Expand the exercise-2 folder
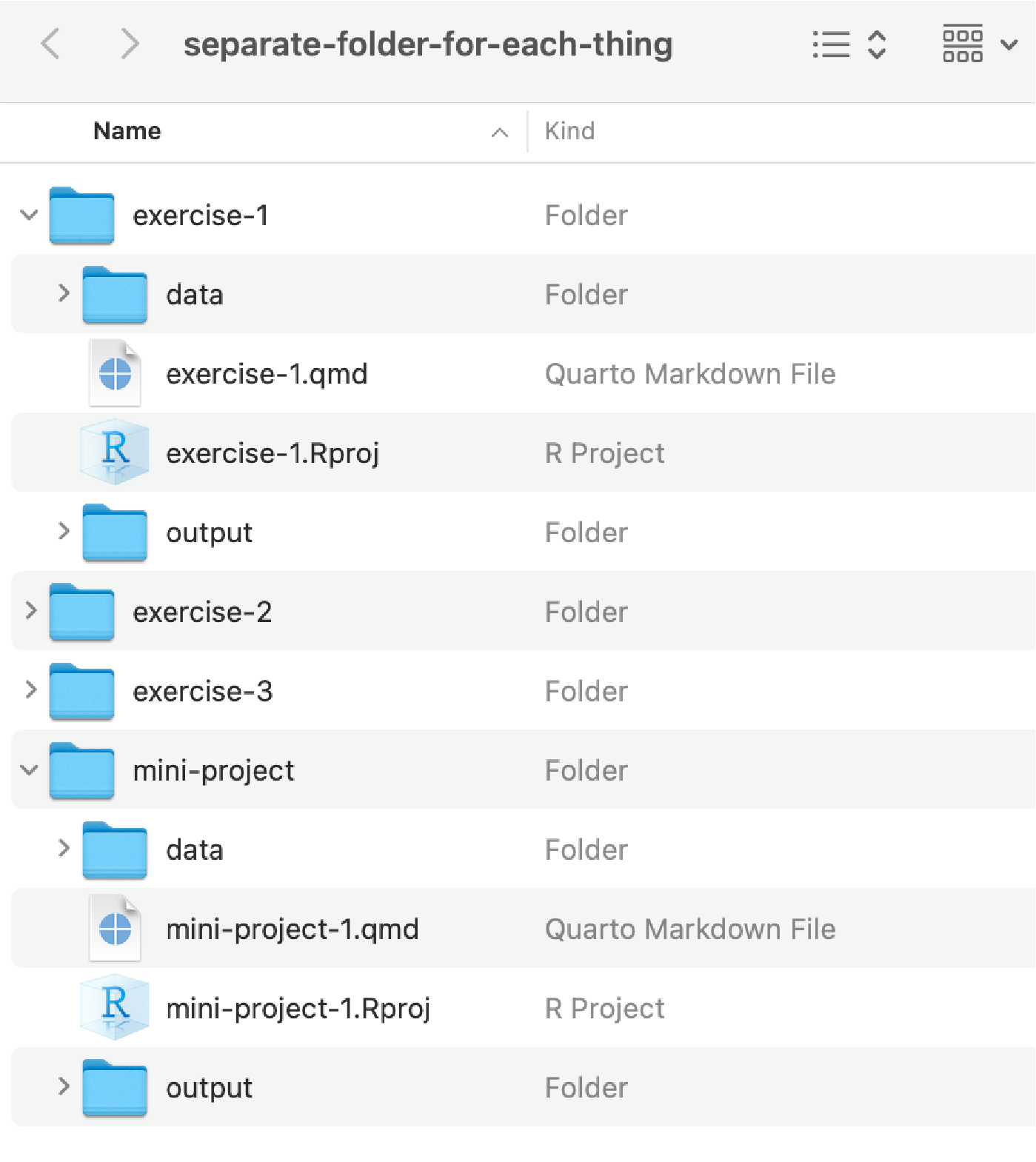 pyautogui.click(x=30, y=611)
